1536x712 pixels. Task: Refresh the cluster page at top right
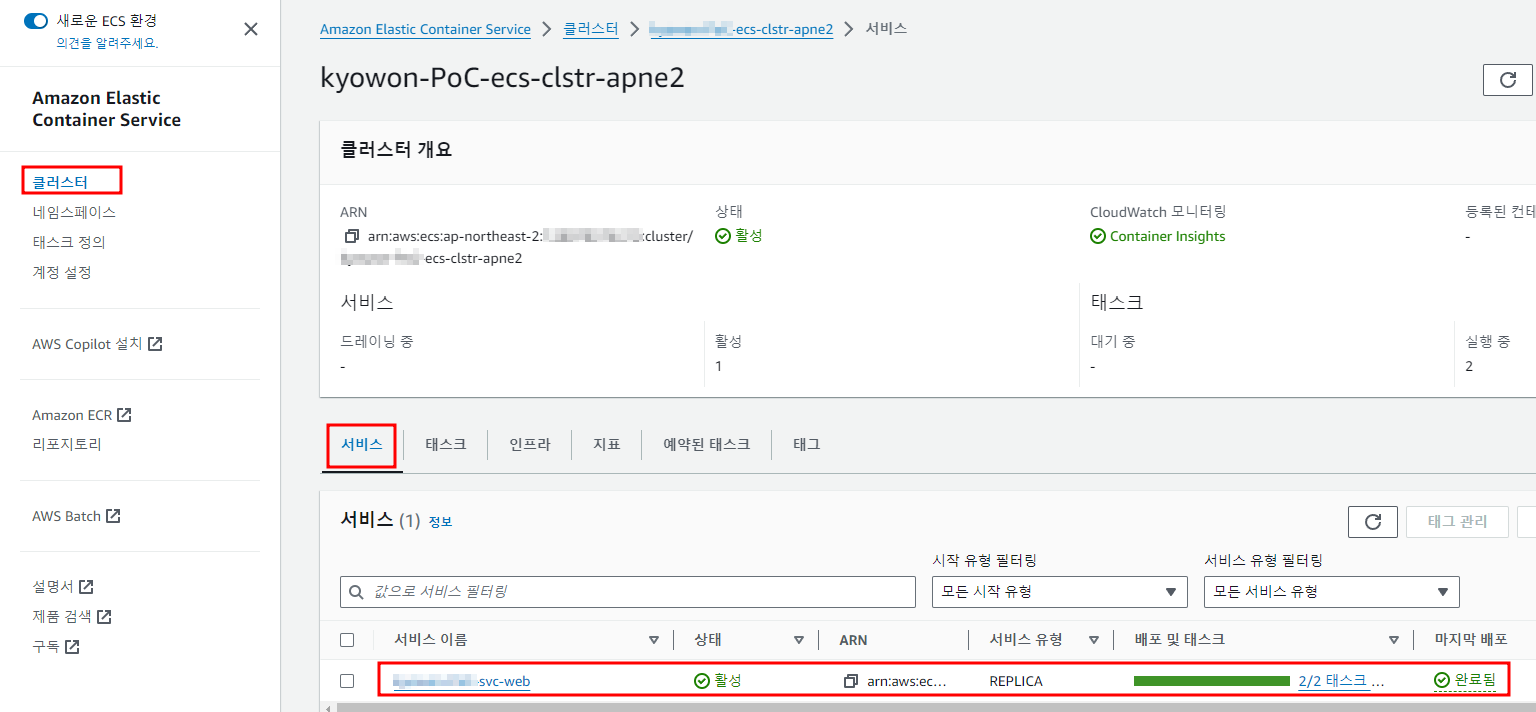pos(1507,79)
